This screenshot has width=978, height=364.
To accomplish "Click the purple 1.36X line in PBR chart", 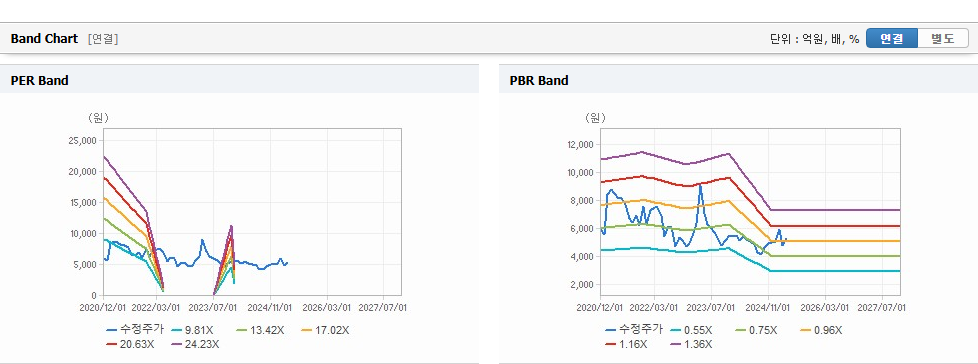I will pos(836,210).
